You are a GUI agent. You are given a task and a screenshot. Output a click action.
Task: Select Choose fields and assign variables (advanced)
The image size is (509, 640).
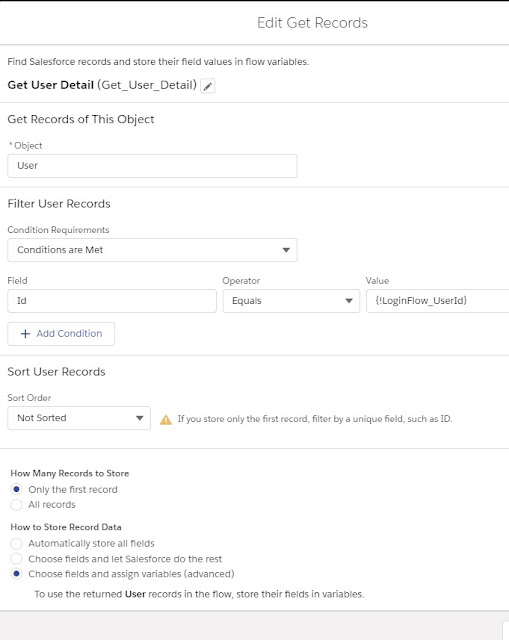pyautogui.click(x=16, y=573)
